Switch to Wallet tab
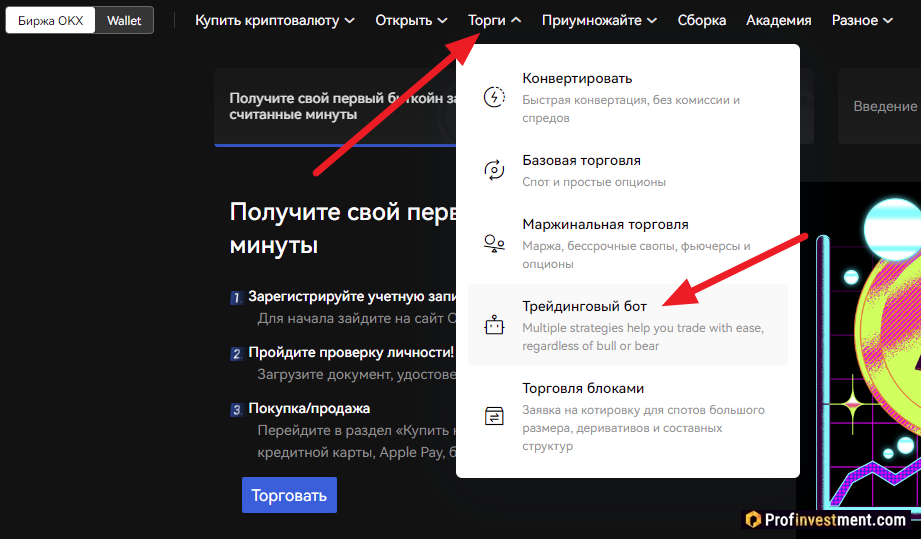The height and width of the screenshot is (539, 921). [x=124, y=21]
